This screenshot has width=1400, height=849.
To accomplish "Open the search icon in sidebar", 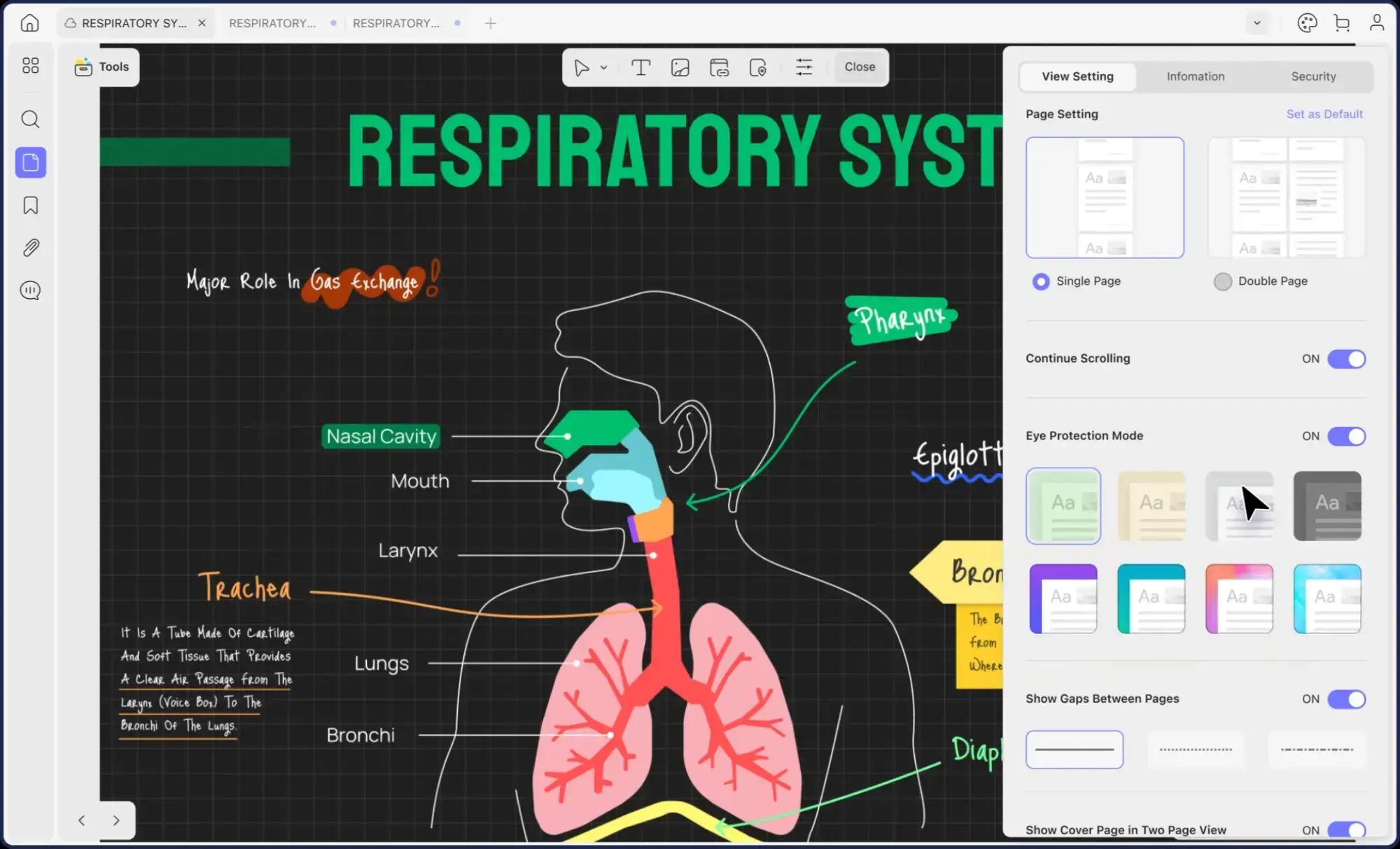I will tap(30, 119).
